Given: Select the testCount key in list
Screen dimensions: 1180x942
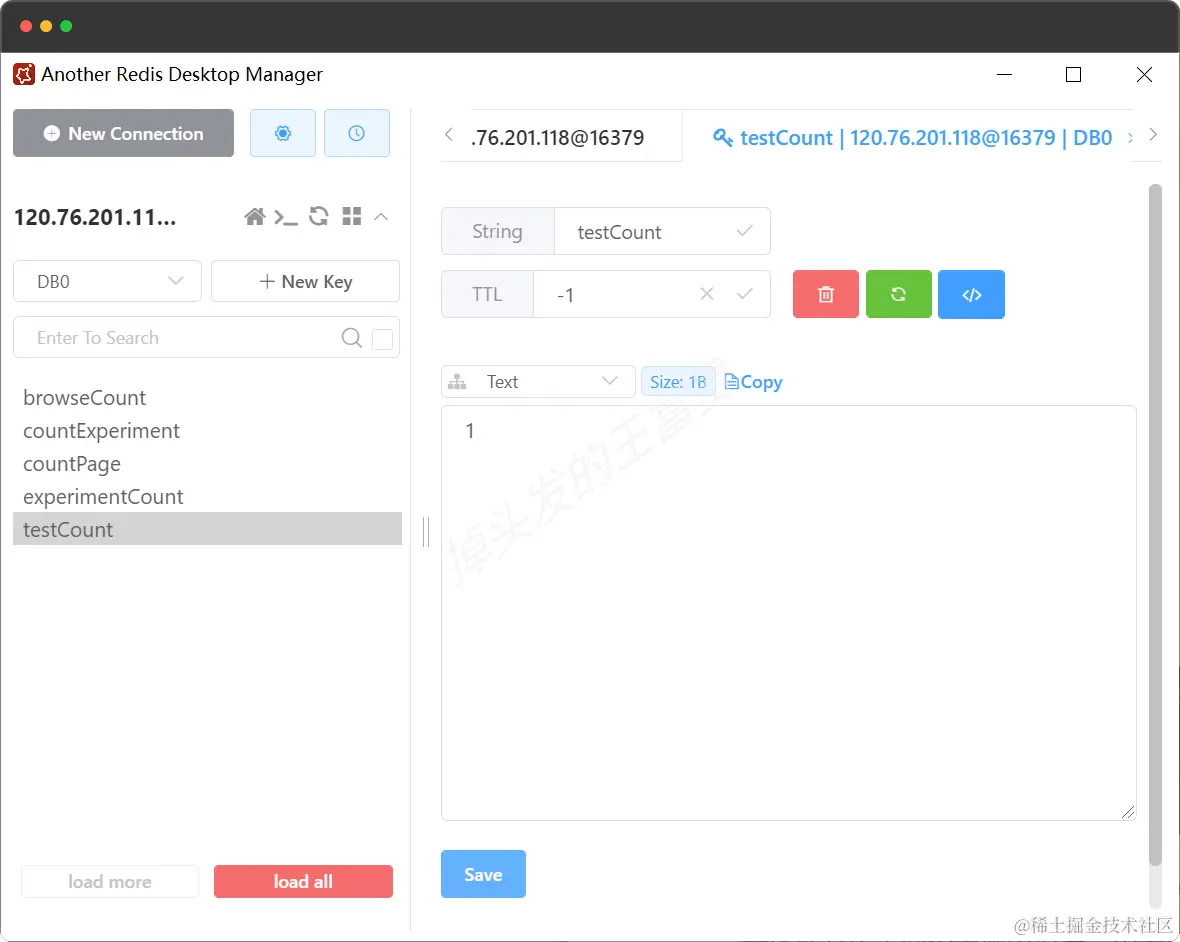Looking at the screenshot, I should [x=208, y=529].
